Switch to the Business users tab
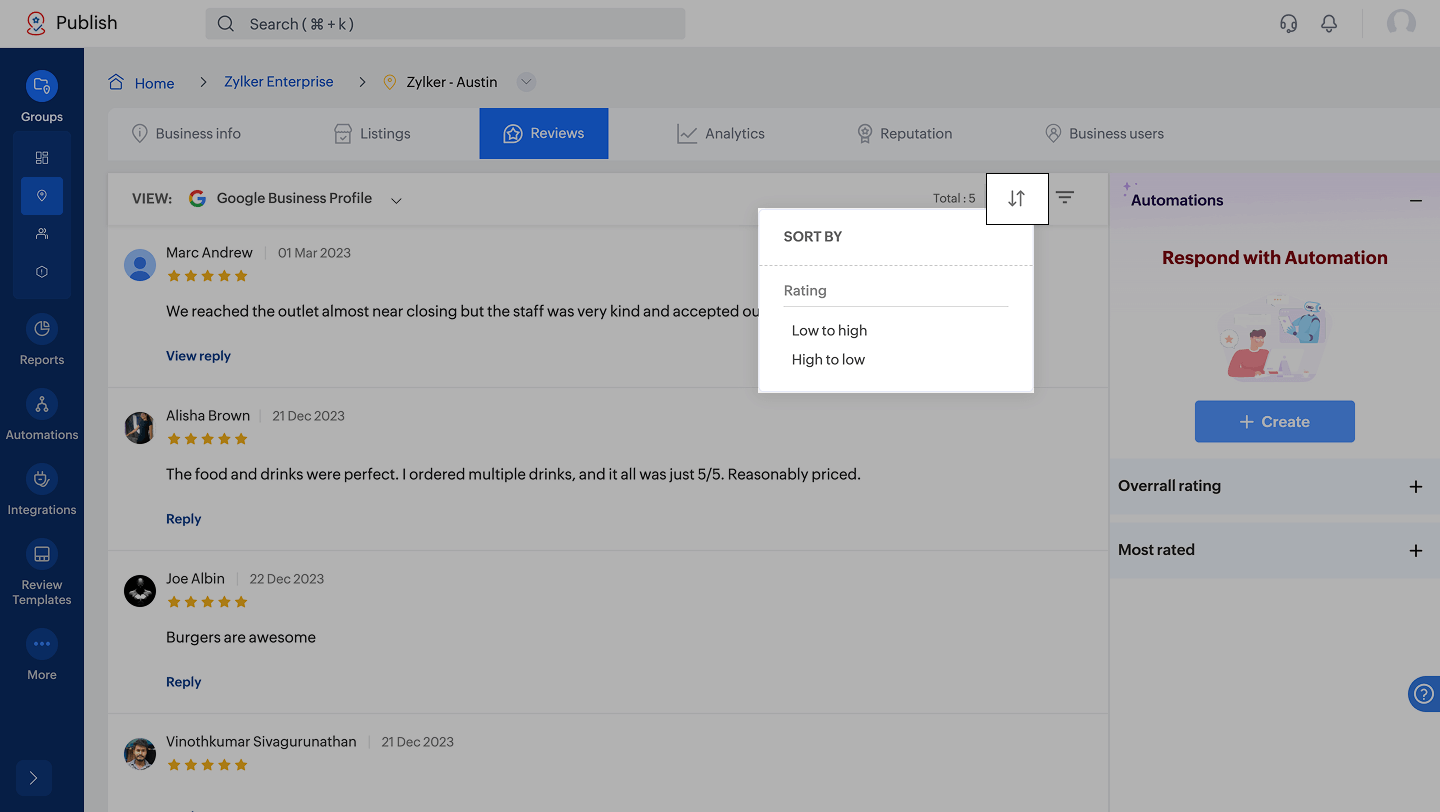This screenshot has width=1440, height=812. tap(1105, 134)
